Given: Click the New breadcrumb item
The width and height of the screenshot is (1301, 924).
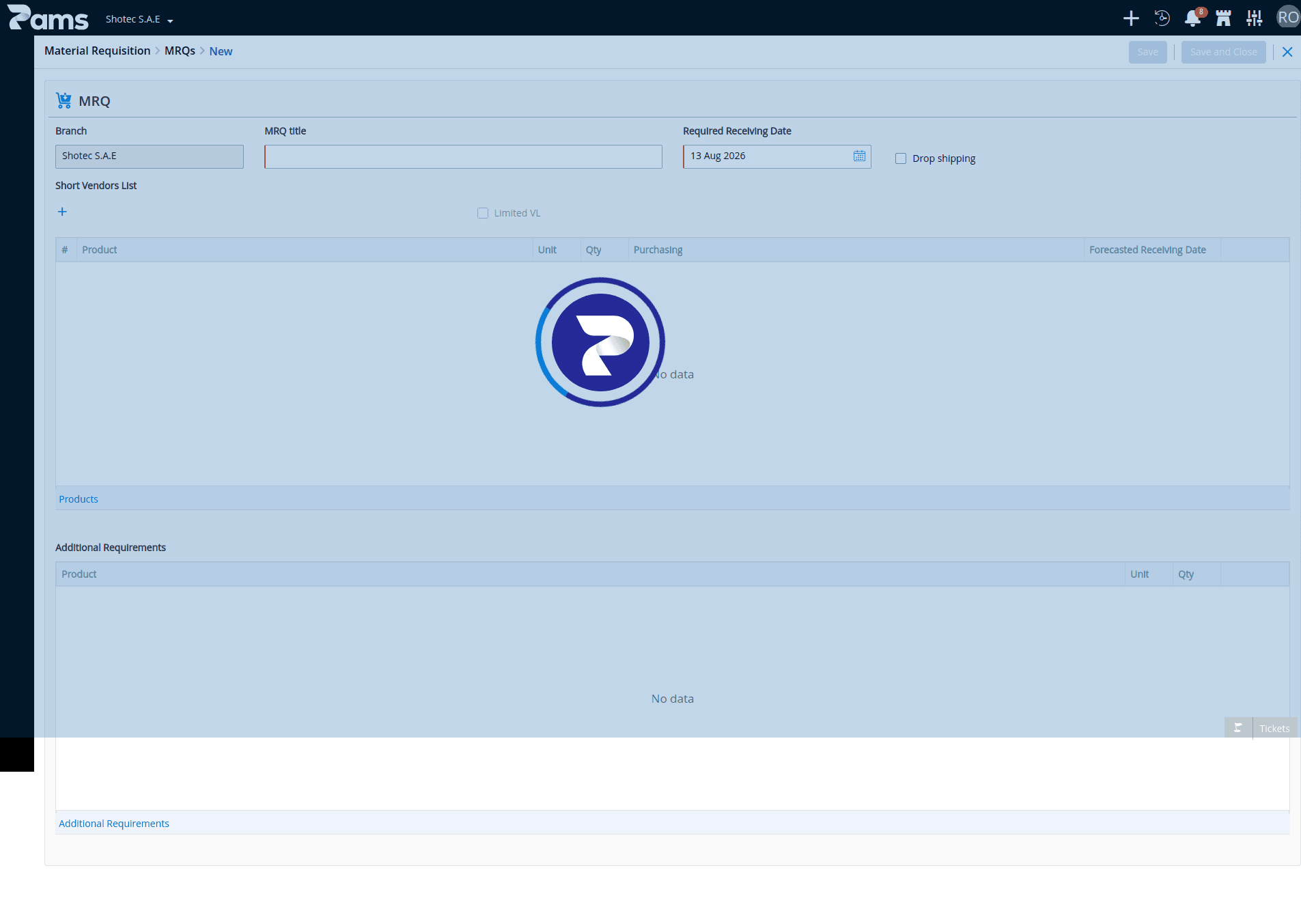Looking at the screenshot, I should [221, 51].
